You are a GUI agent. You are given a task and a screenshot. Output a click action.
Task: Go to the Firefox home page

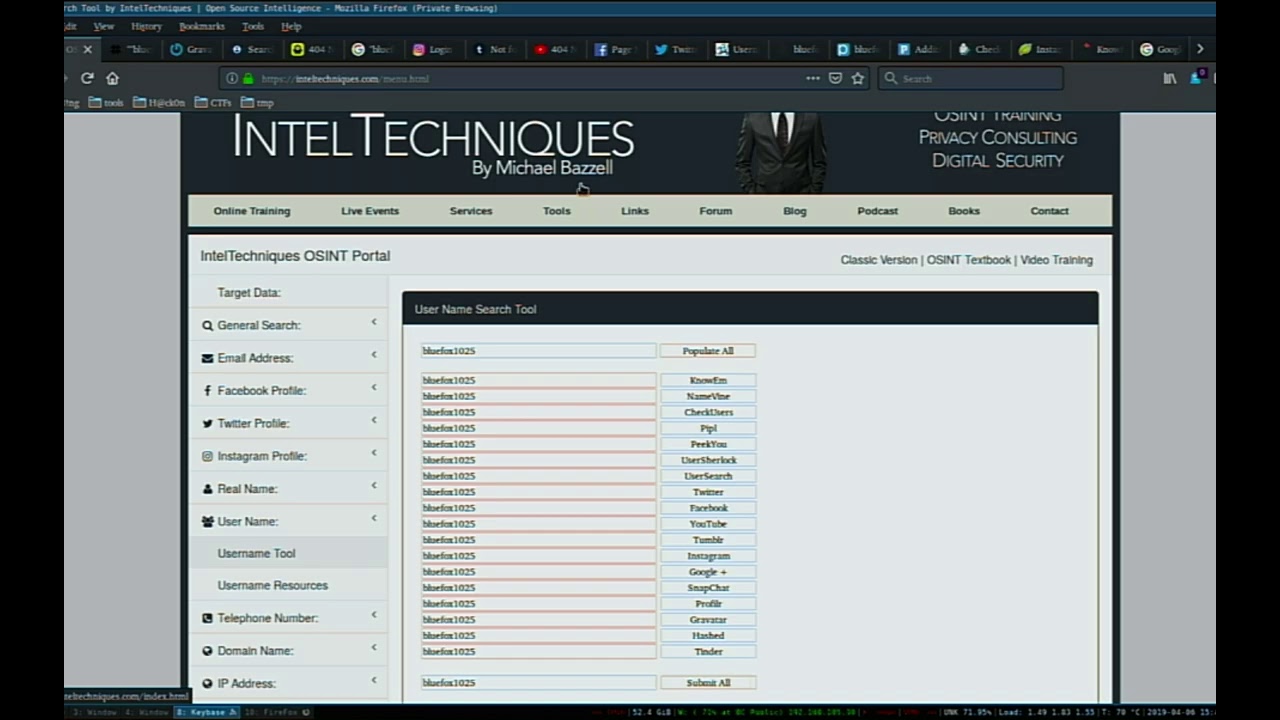pyautogui.click(x=113, y=78)
